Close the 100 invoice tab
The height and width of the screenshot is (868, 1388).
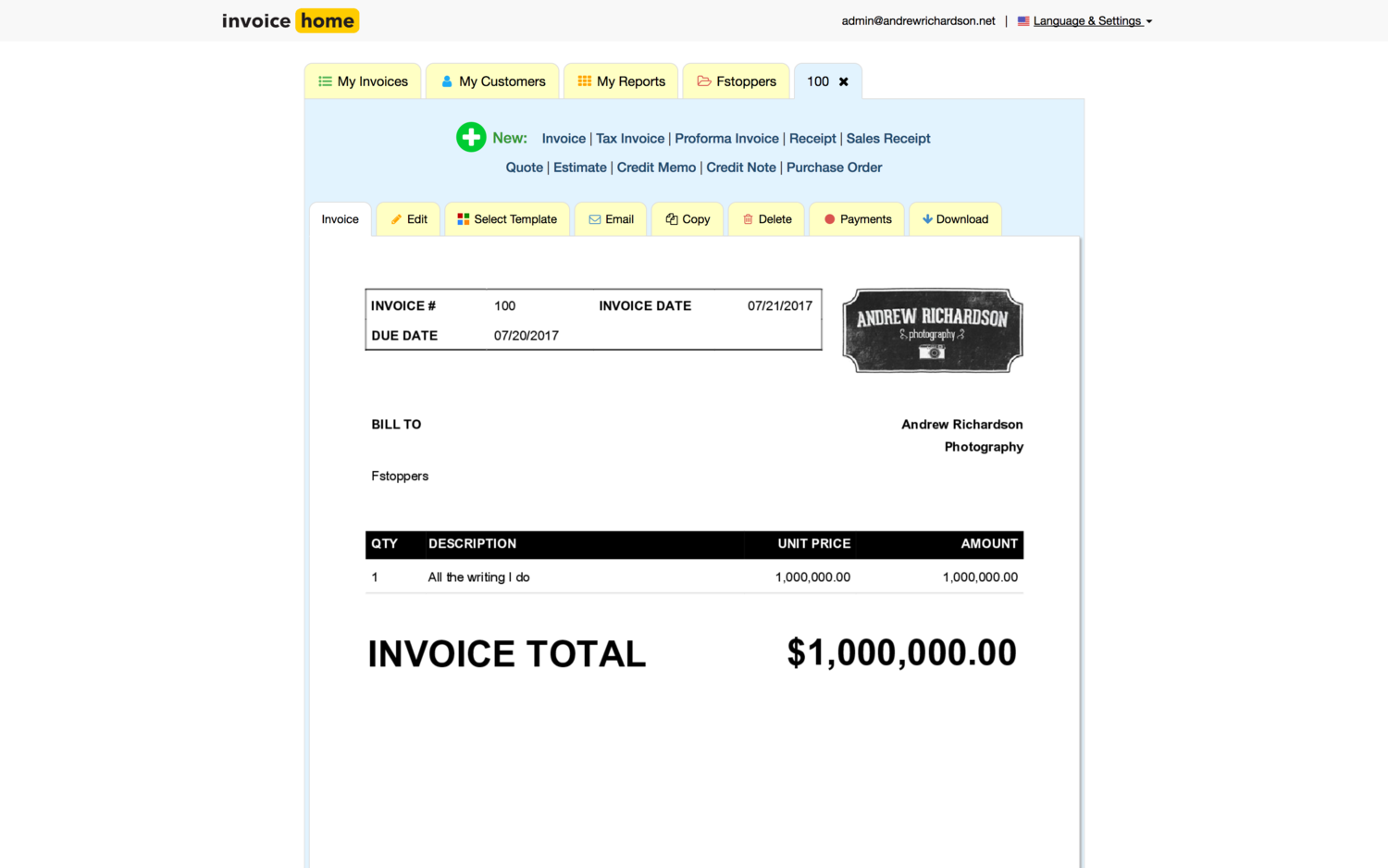[x=843, y=81]
